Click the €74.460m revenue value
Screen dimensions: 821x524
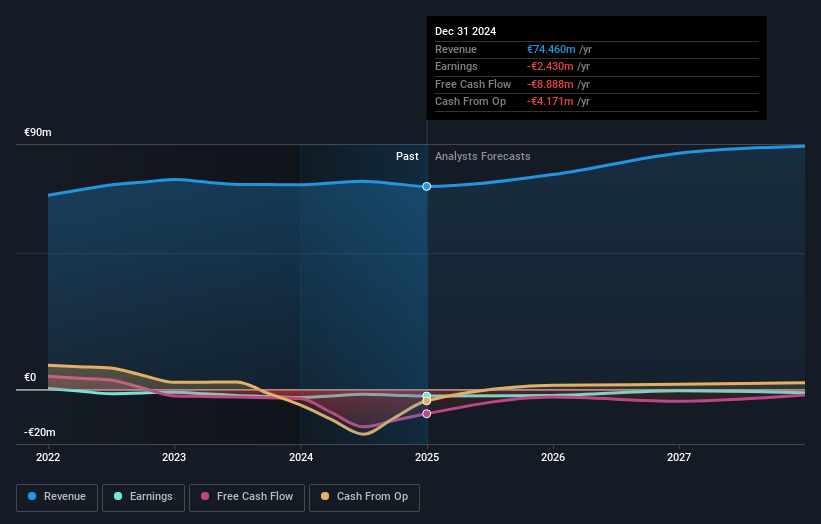[x=551, y=49]
